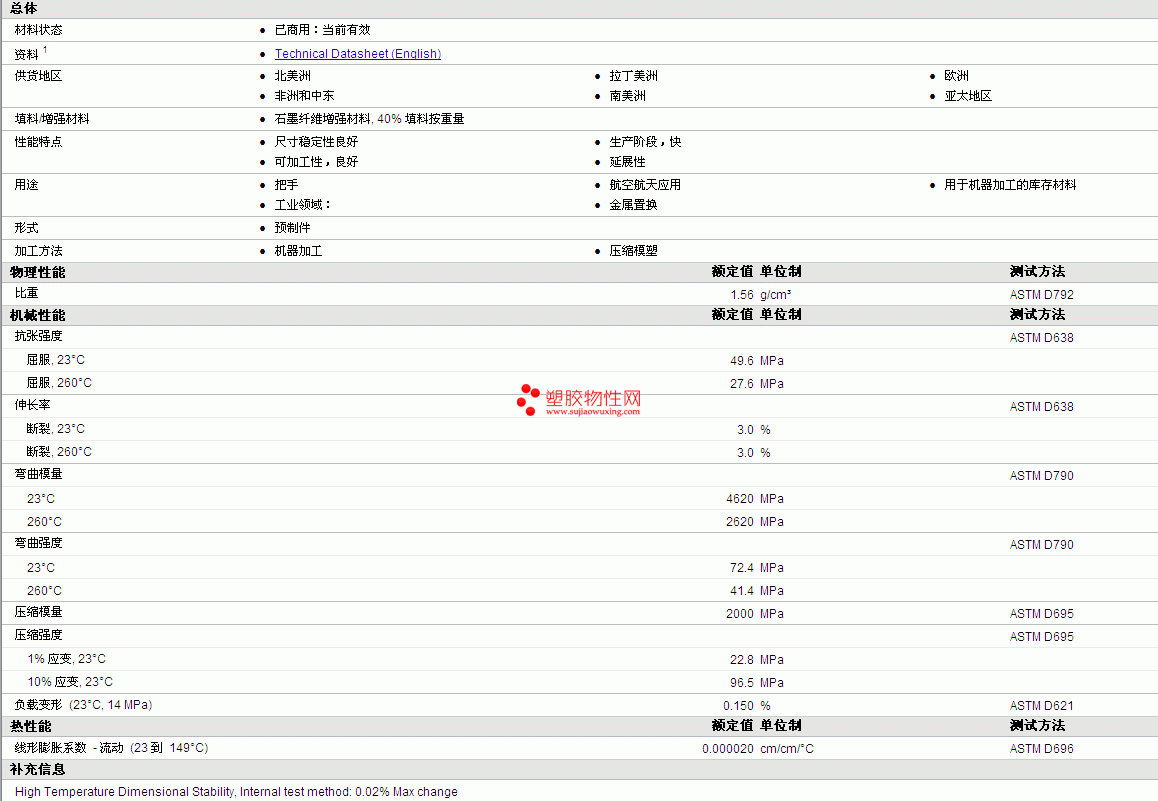
Task: Click the 比重 value 1.56
Action: pos(742,295)
